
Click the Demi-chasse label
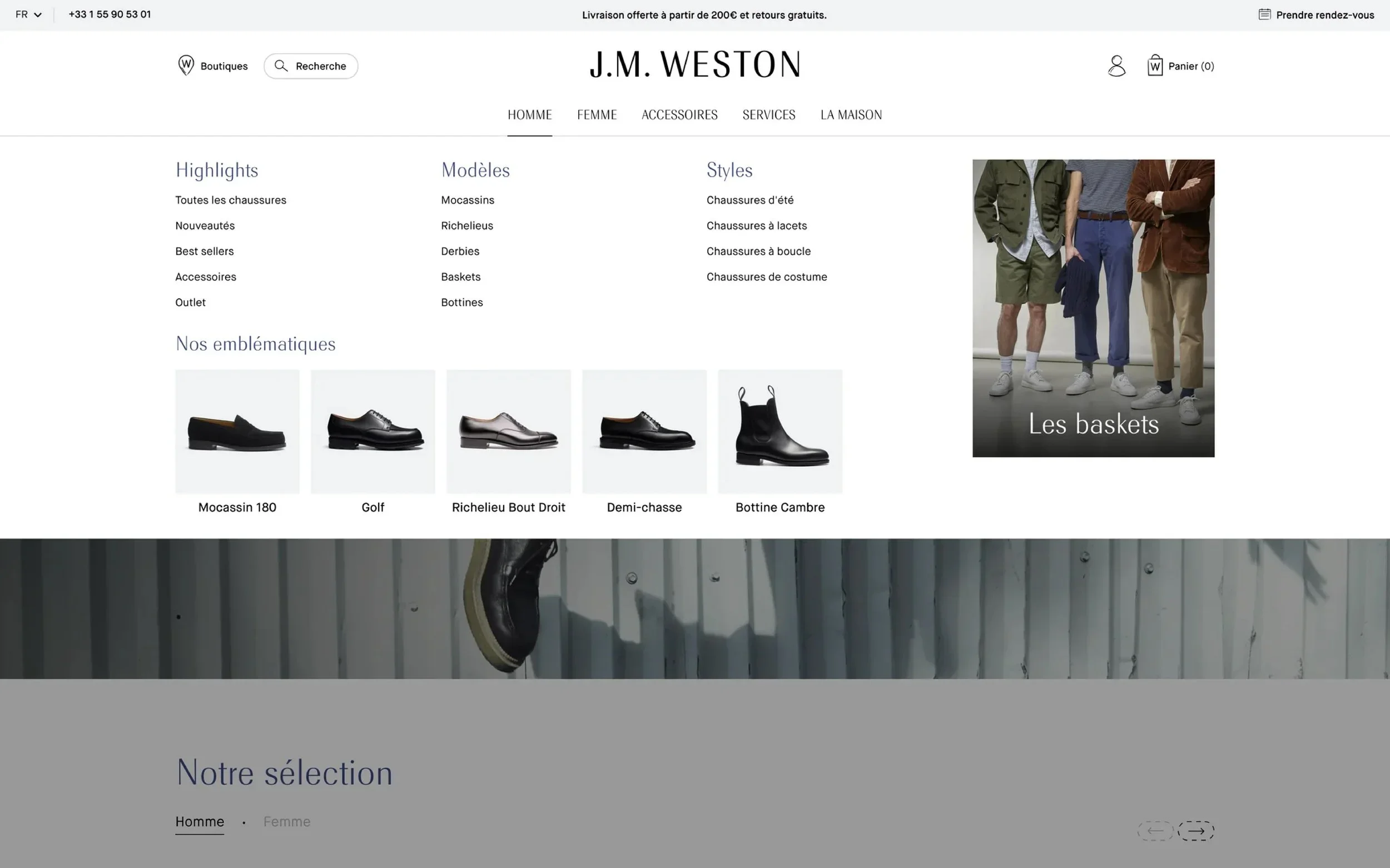click(644, 507)
